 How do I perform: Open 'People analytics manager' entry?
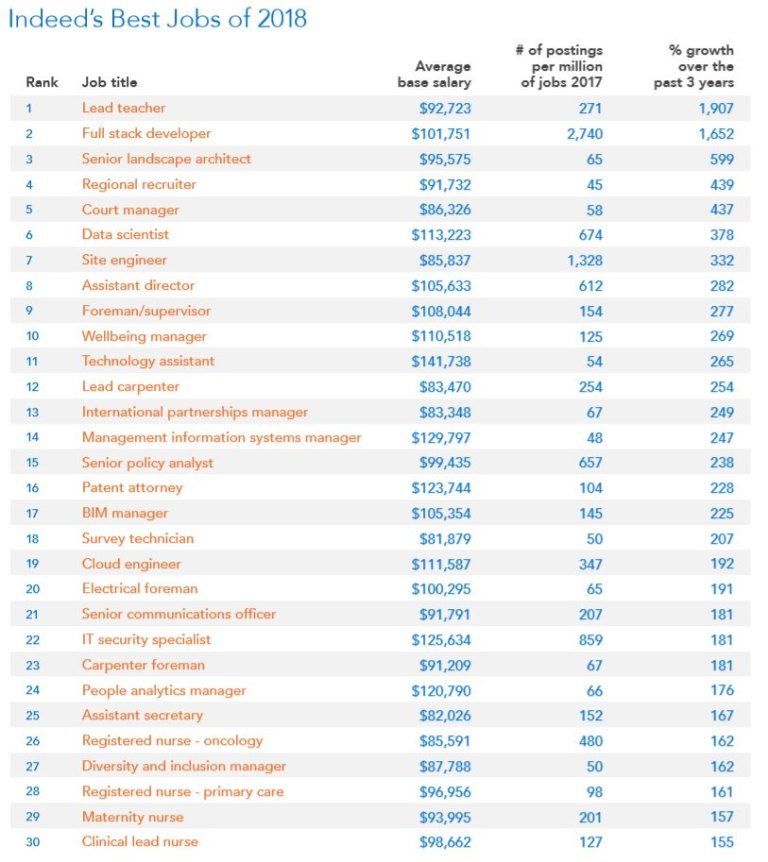pos(164,690)
